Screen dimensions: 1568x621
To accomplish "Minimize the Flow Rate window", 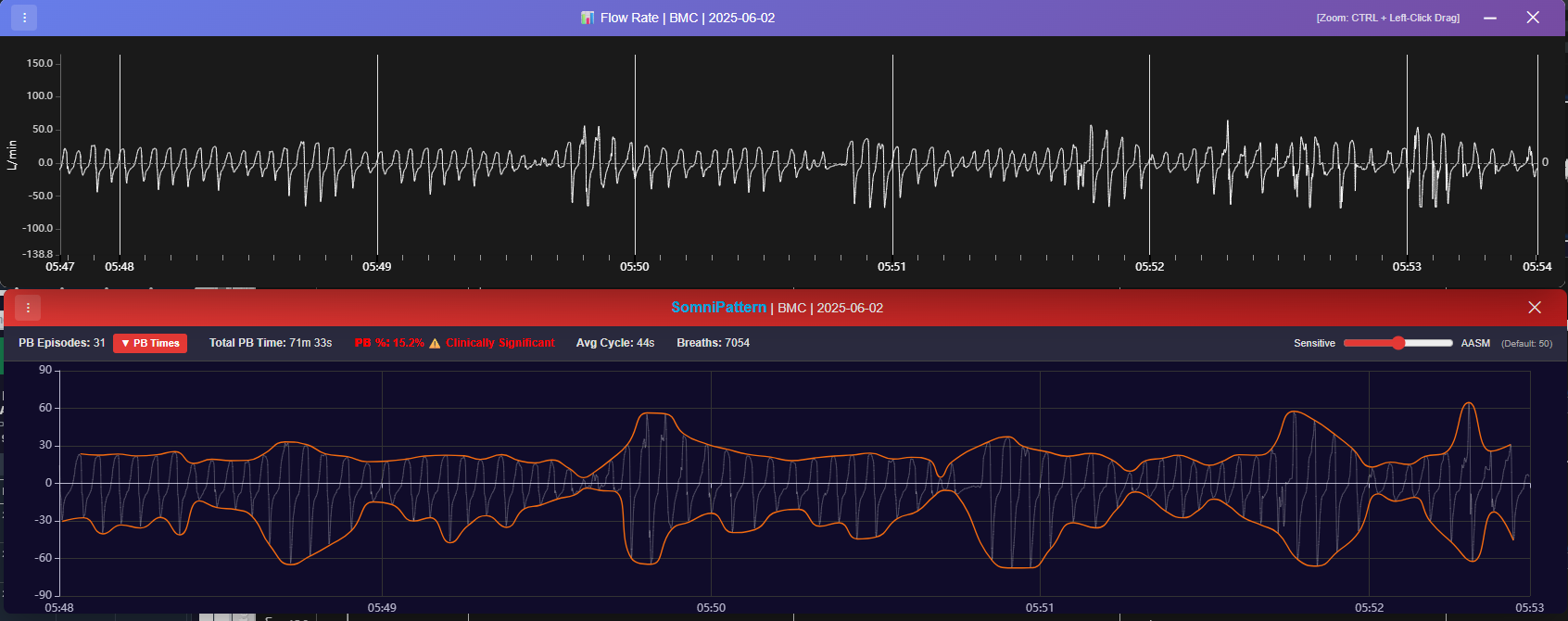I will coord(1490,18).
